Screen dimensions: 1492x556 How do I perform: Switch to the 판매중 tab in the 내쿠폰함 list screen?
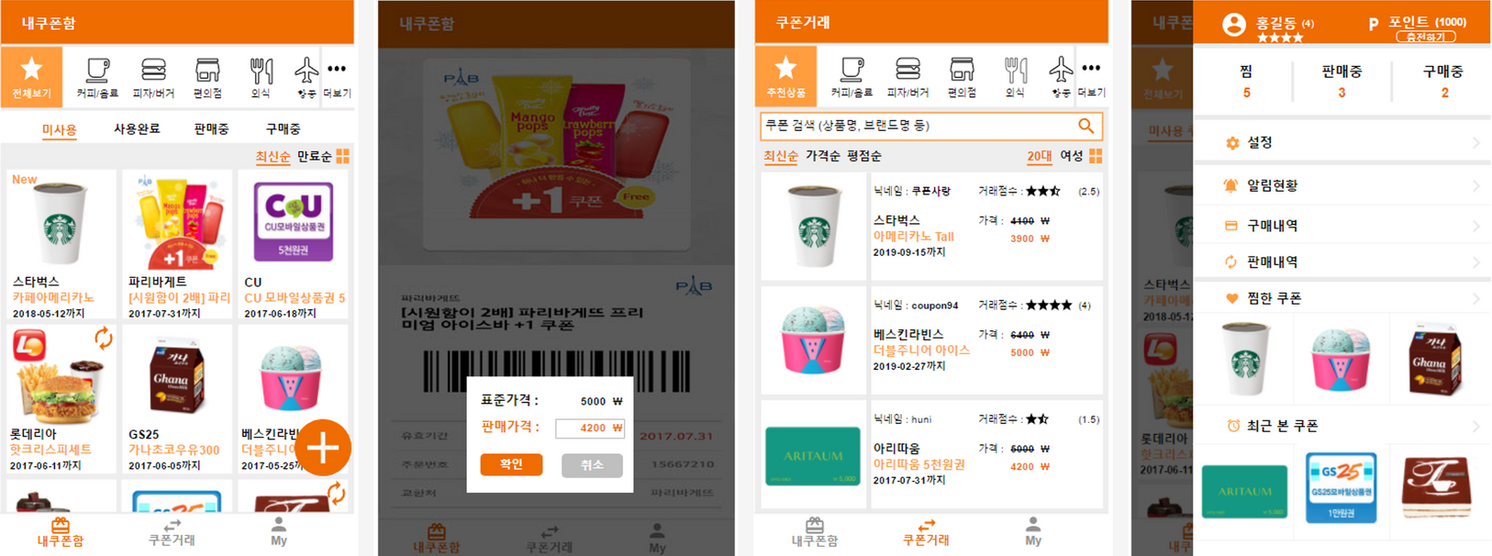tap(212, 129)
